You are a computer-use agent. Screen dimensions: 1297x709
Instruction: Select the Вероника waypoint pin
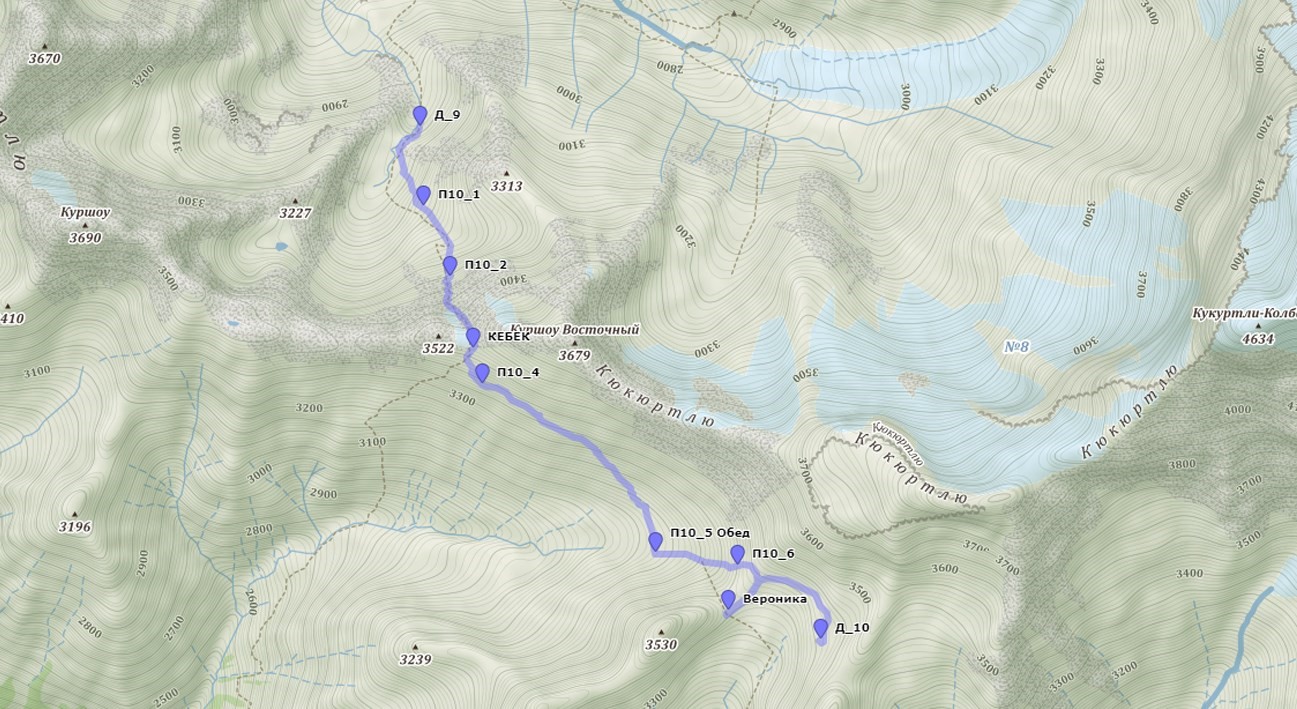tap(728, 600)
